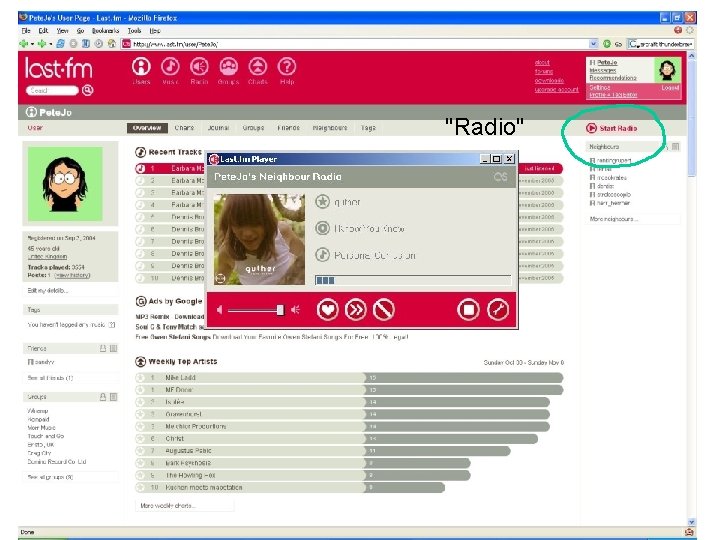Image resolution: width=720 pixels, height=540 pixels.
Task: Click the last.fm logo
Action: coord(58,68)
